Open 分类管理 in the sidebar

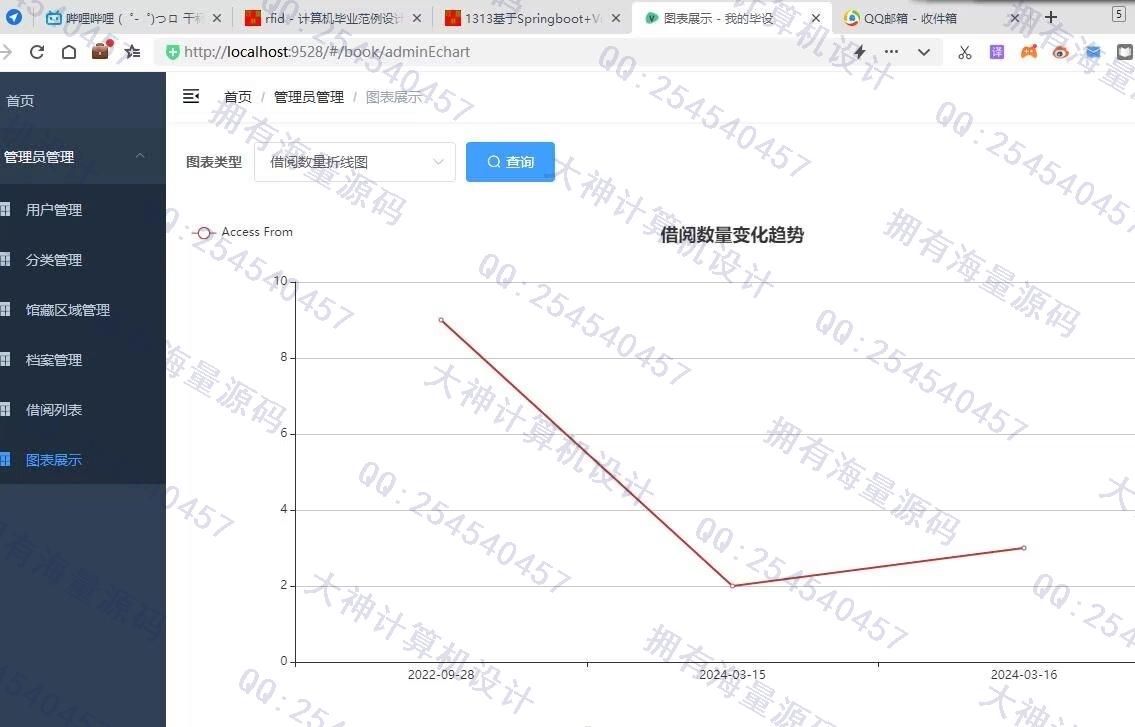pos(83,260)
